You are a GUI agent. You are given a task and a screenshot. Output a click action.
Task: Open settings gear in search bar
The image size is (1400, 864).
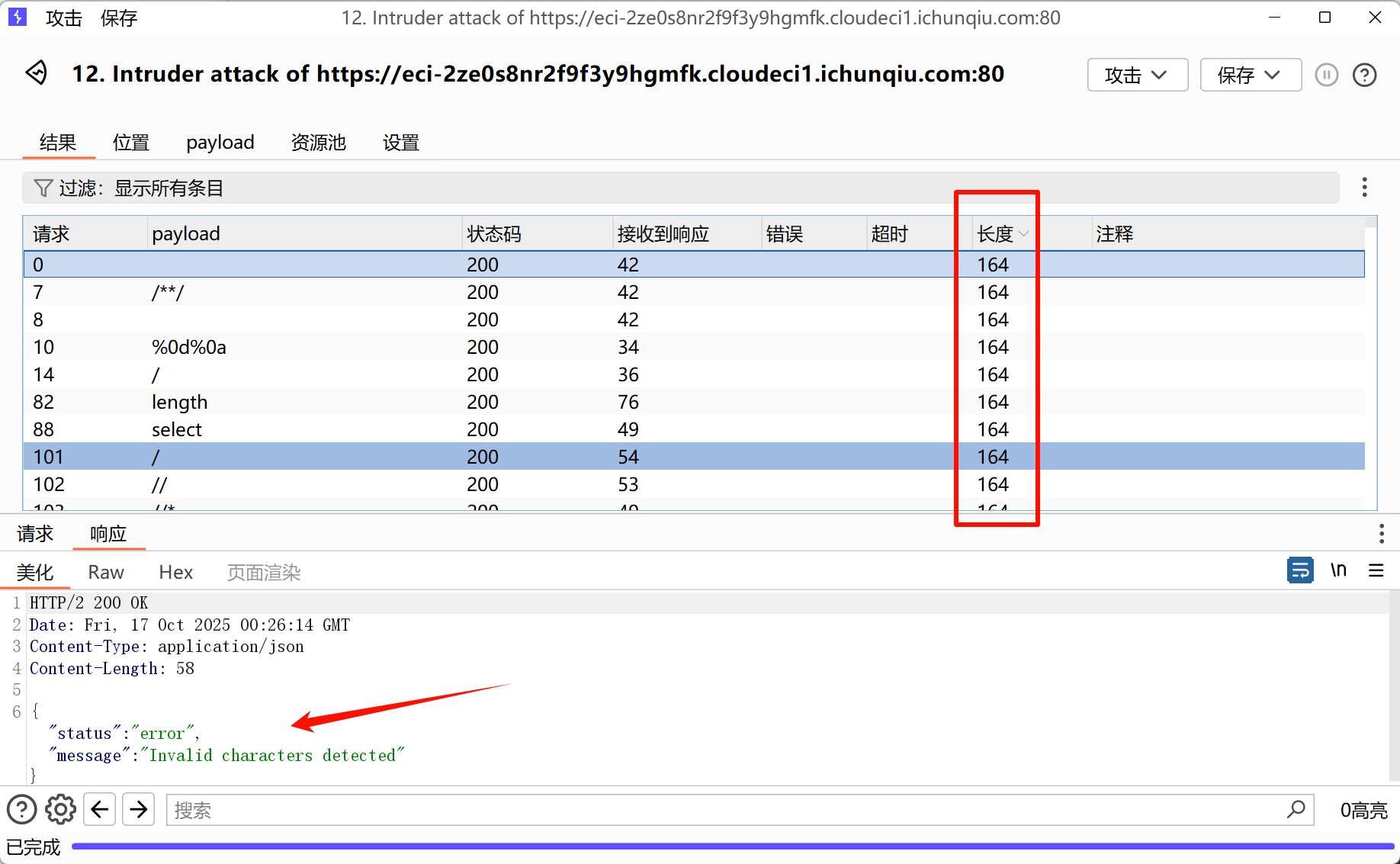click(60, 810)
